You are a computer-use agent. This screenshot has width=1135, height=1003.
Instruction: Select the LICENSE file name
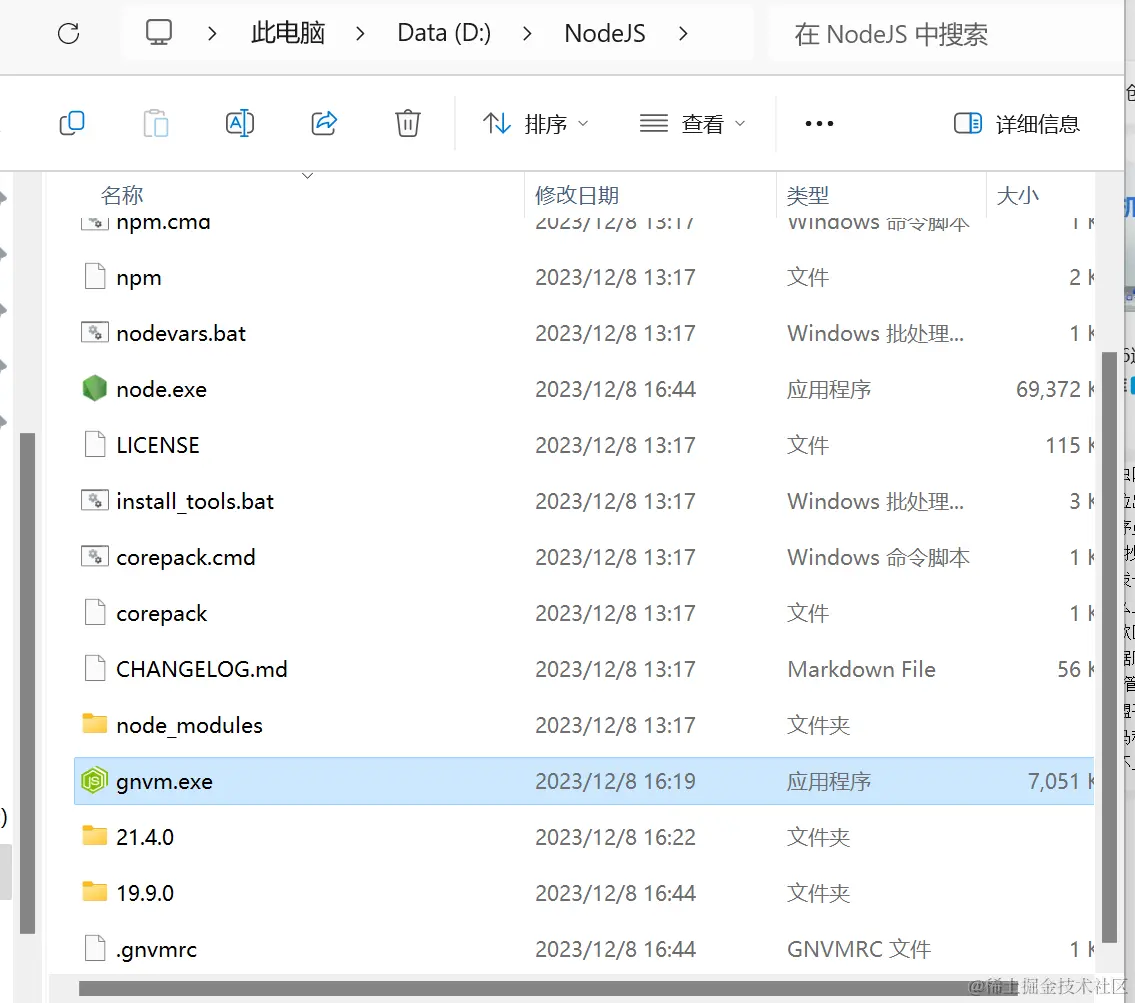pyautogui.click(x=158, y=445)
